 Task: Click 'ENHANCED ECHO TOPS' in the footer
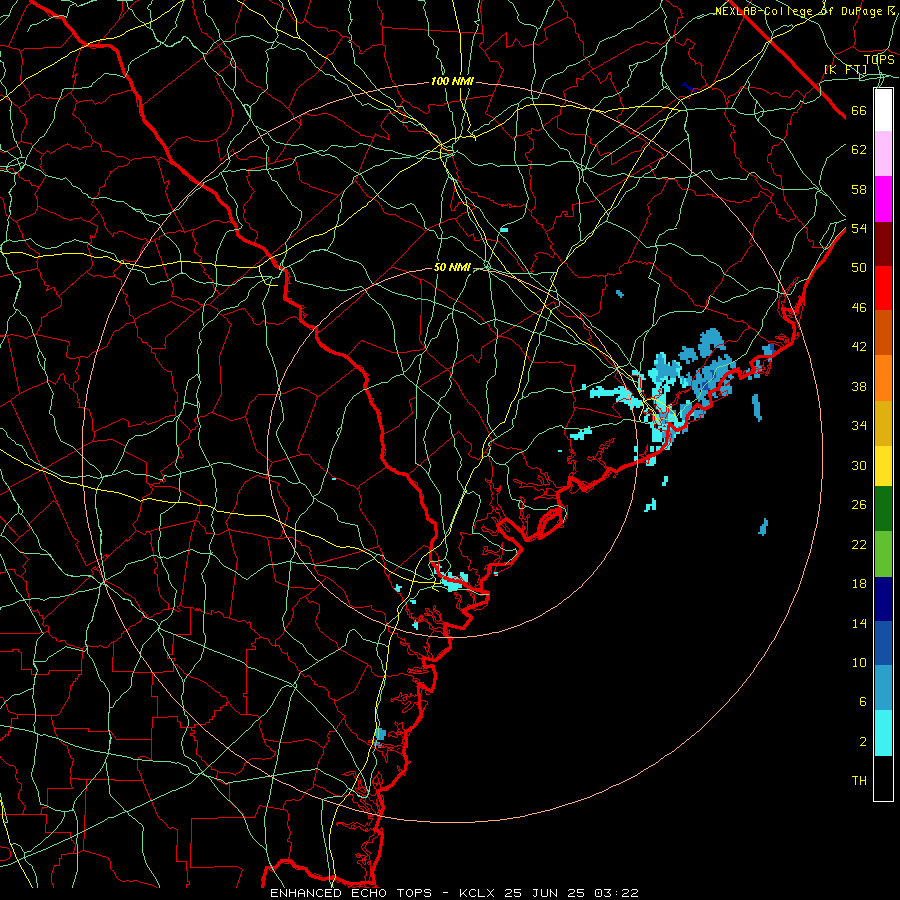351,893
